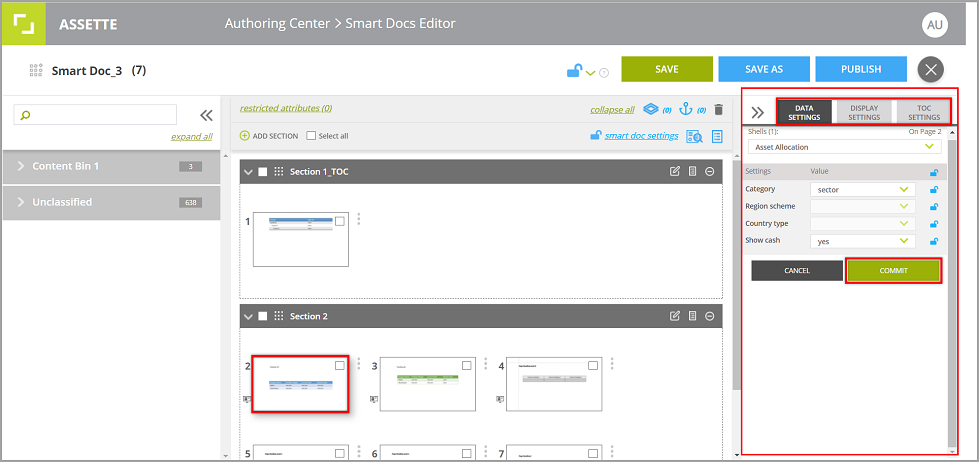
Task: Check the Section 2 header checkbox
Action: [263, 316]
